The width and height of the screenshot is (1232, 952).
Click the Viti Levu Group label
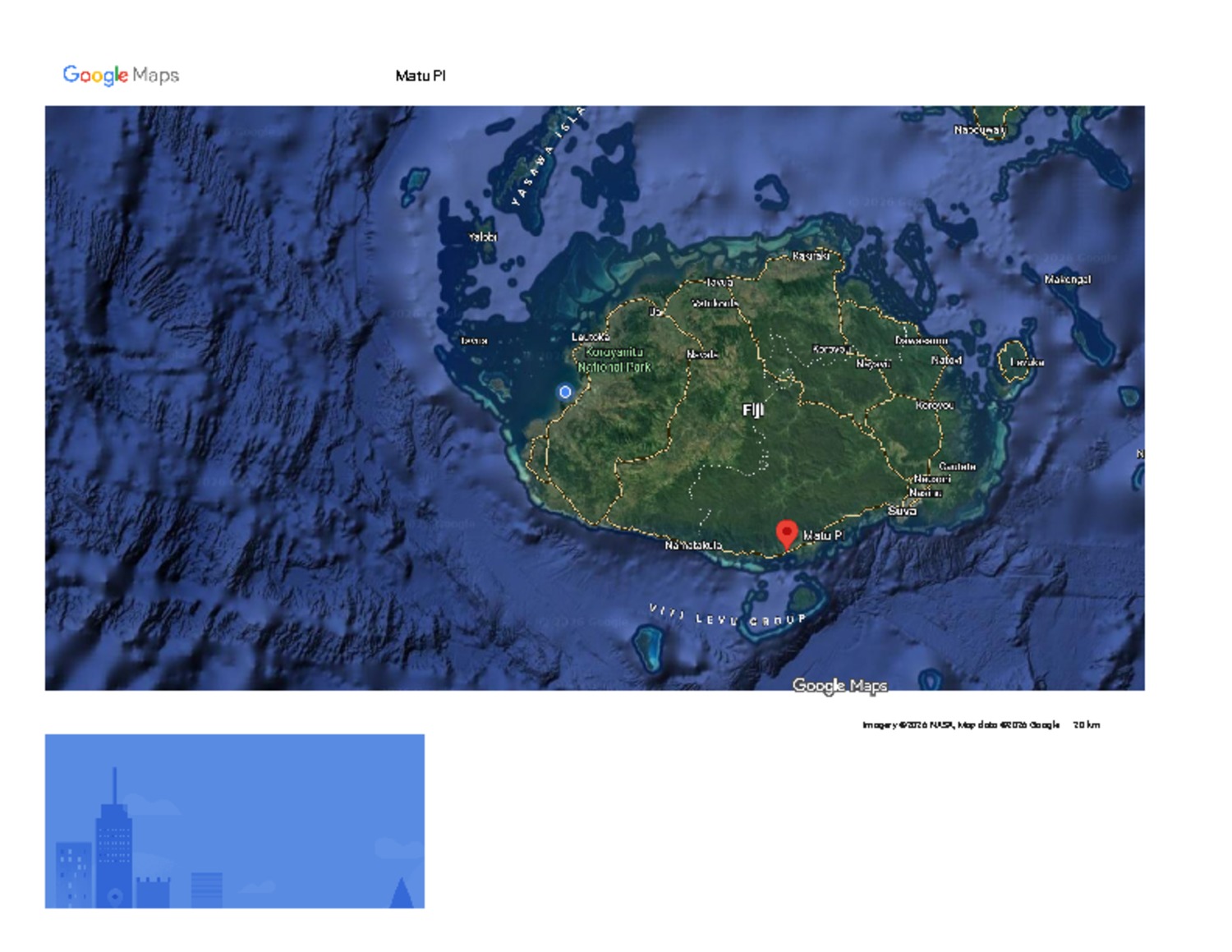coord(727,617)
